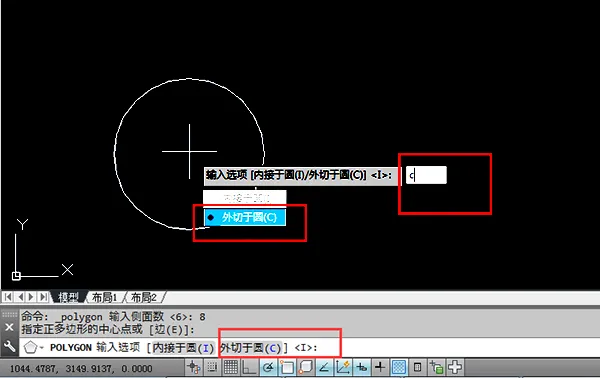The image size is (600, 378).
Task: Click the dynamic input text box
Action: (426, 175)
